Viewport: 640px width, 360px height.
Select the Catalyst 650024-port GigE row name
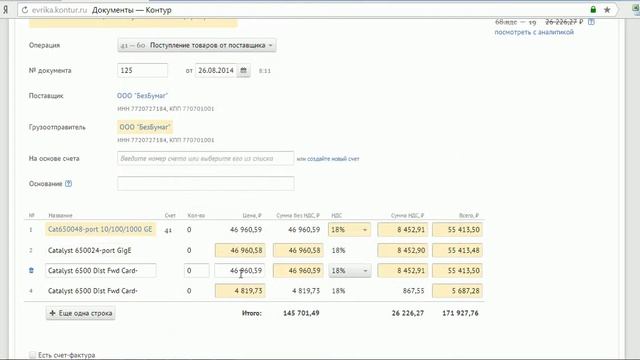89,251
